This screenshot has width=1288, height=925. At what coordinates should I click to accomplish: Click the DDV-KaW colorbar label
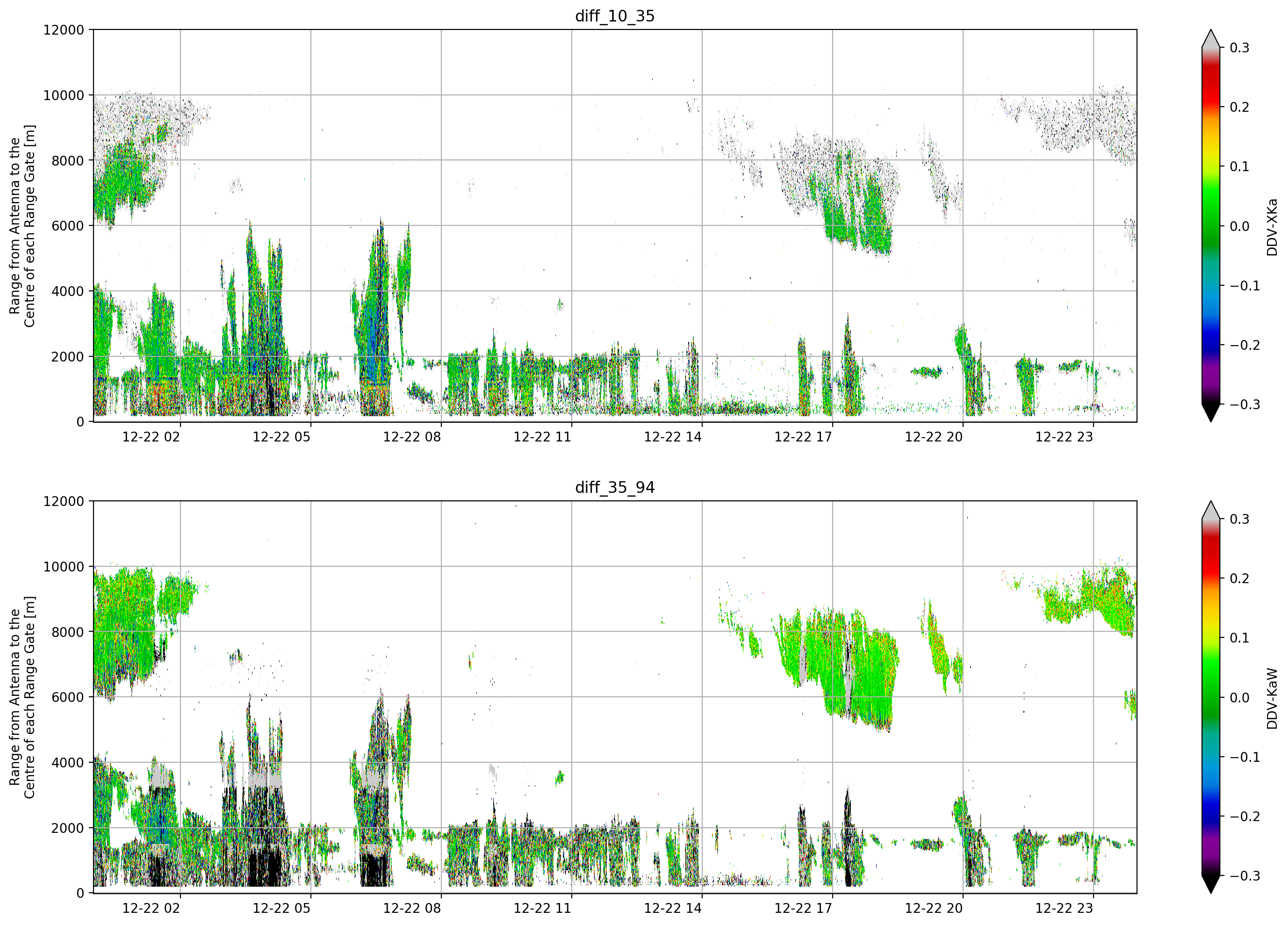pos(1272,698)
